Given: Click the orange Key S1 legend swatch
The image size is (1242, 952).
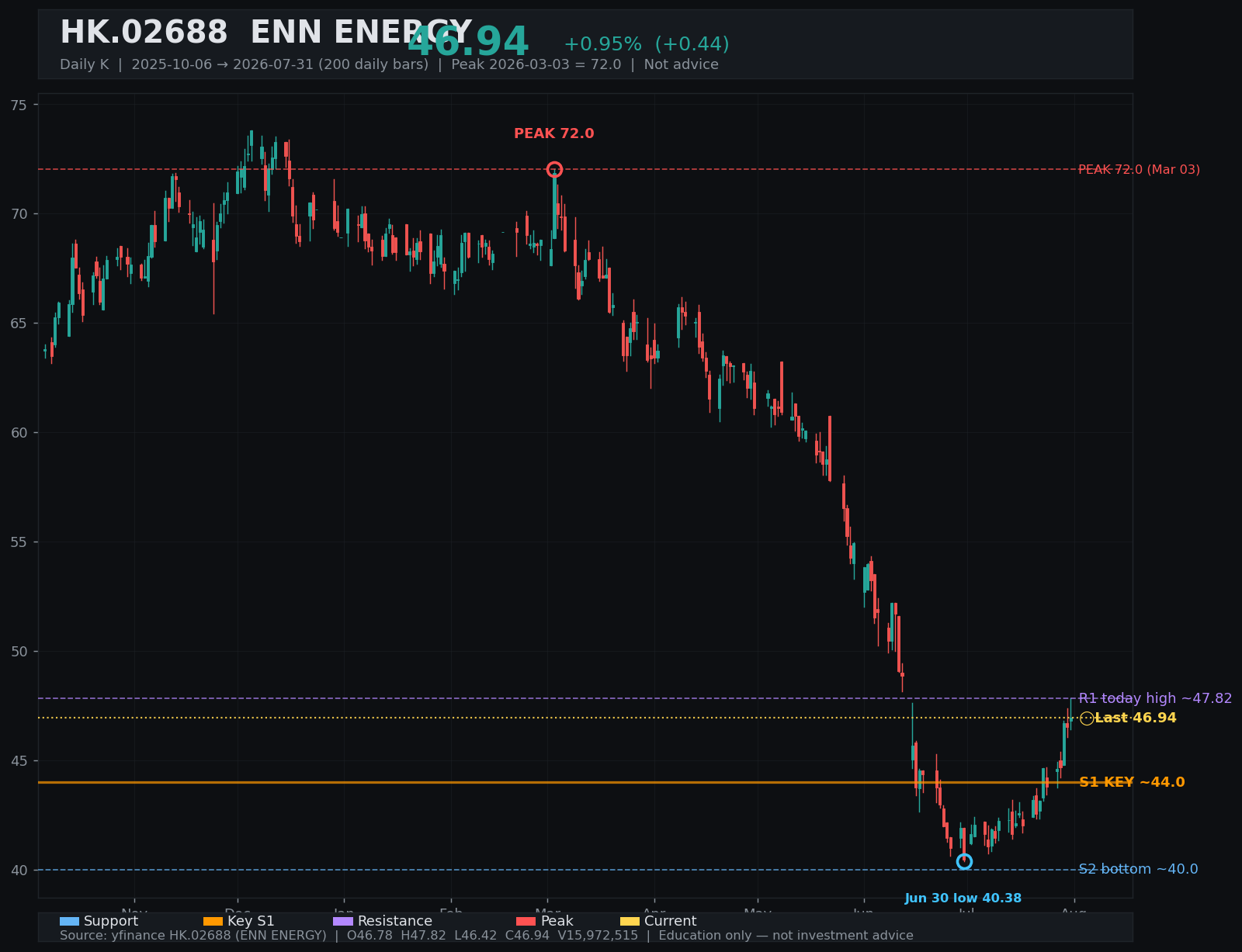Looking at the screenshot, I should [213, 922].
